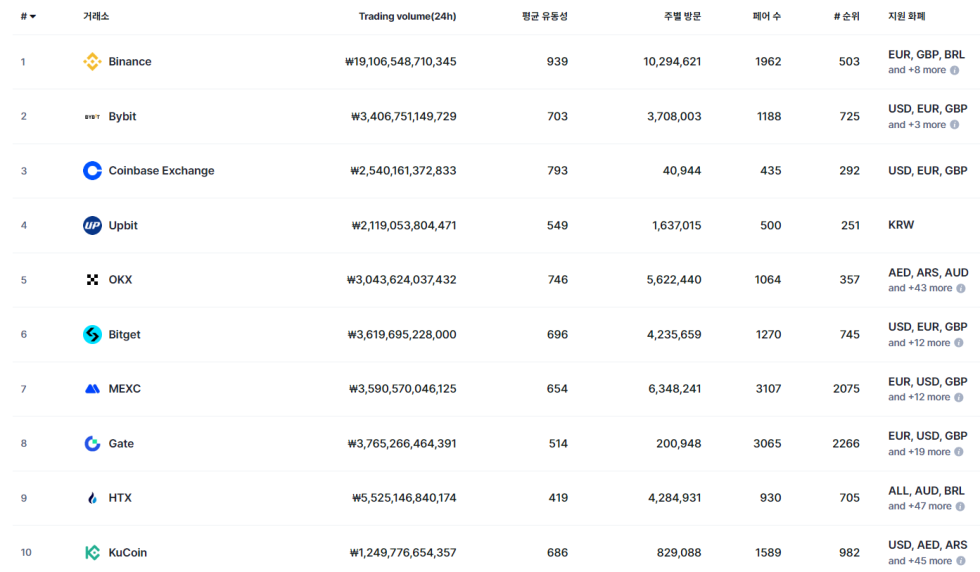The image size is (980, 572).
Task: Sort by 평균 유동성 column header
Action: tap(544, 17)
